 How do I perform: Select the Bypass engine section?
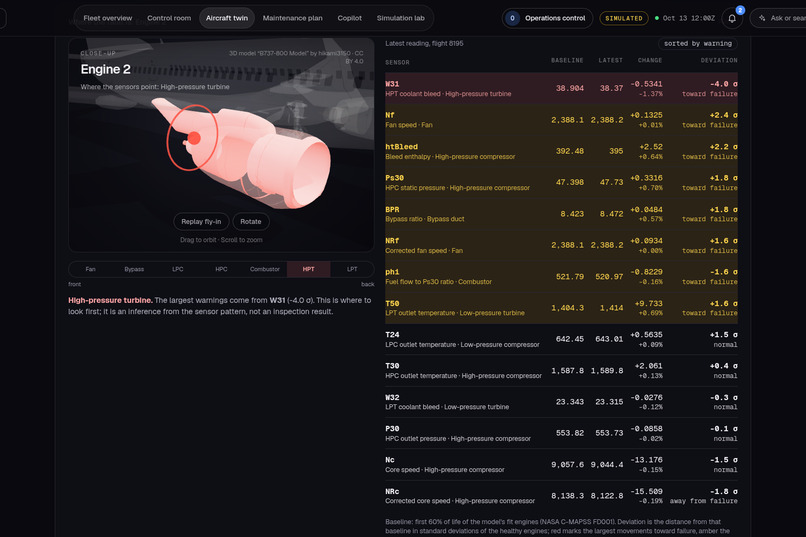pyautogui.click(x=134, y=269)
